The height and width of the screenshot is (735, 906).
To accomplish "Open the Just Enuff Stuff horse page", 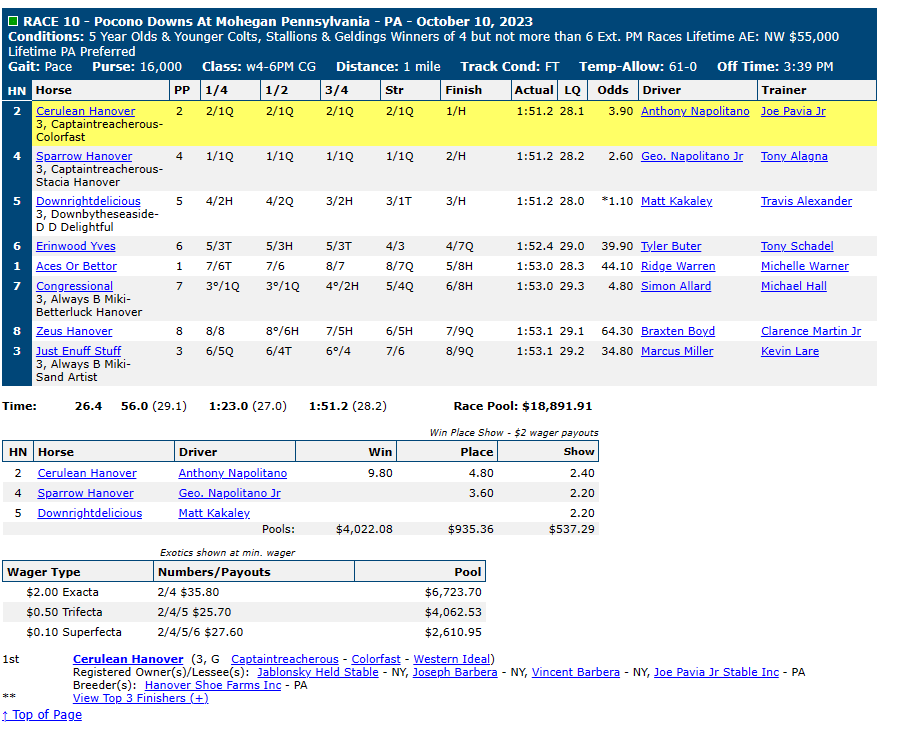I will 79,351.
